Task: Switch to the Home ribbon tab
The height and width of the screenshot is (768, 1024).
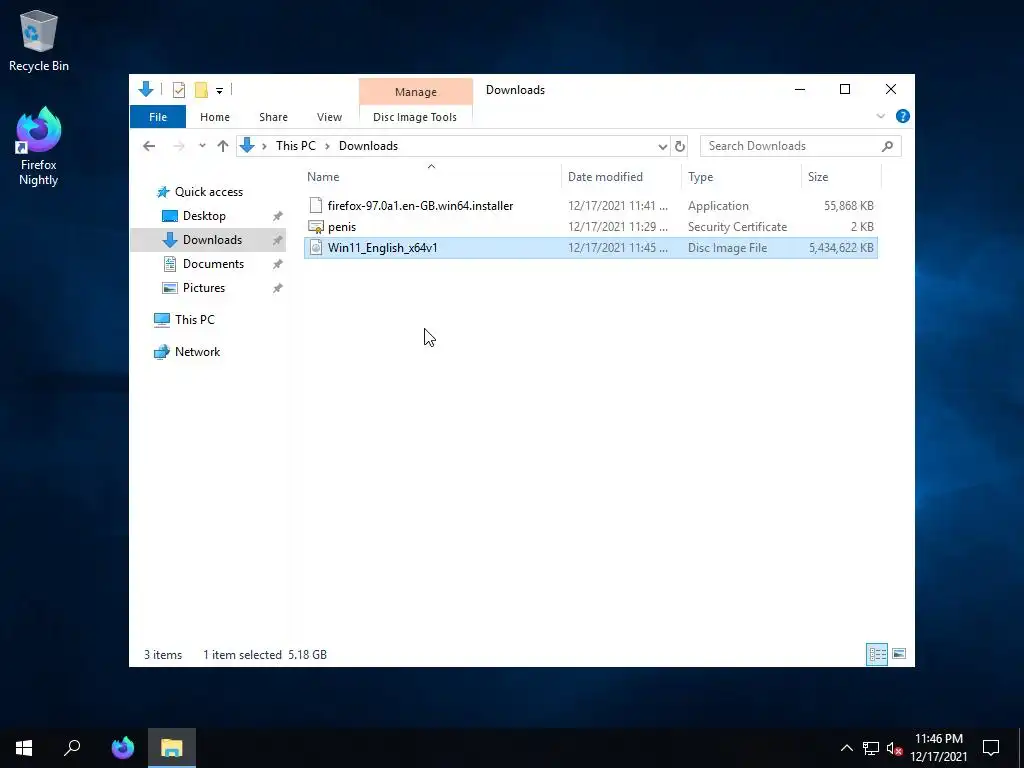Action: coord(215,117)
